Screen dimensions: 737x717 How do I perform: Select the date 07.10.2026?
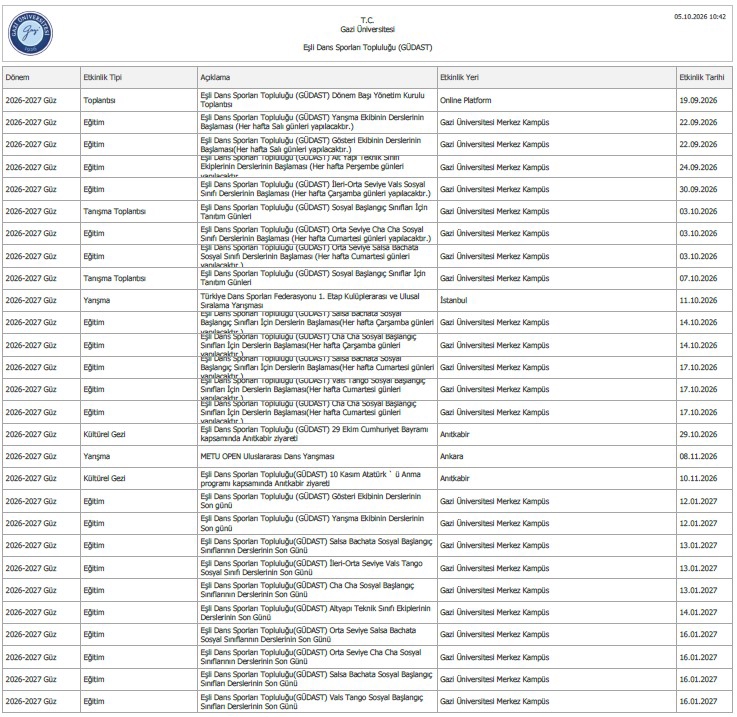click(x=698, y=278)
